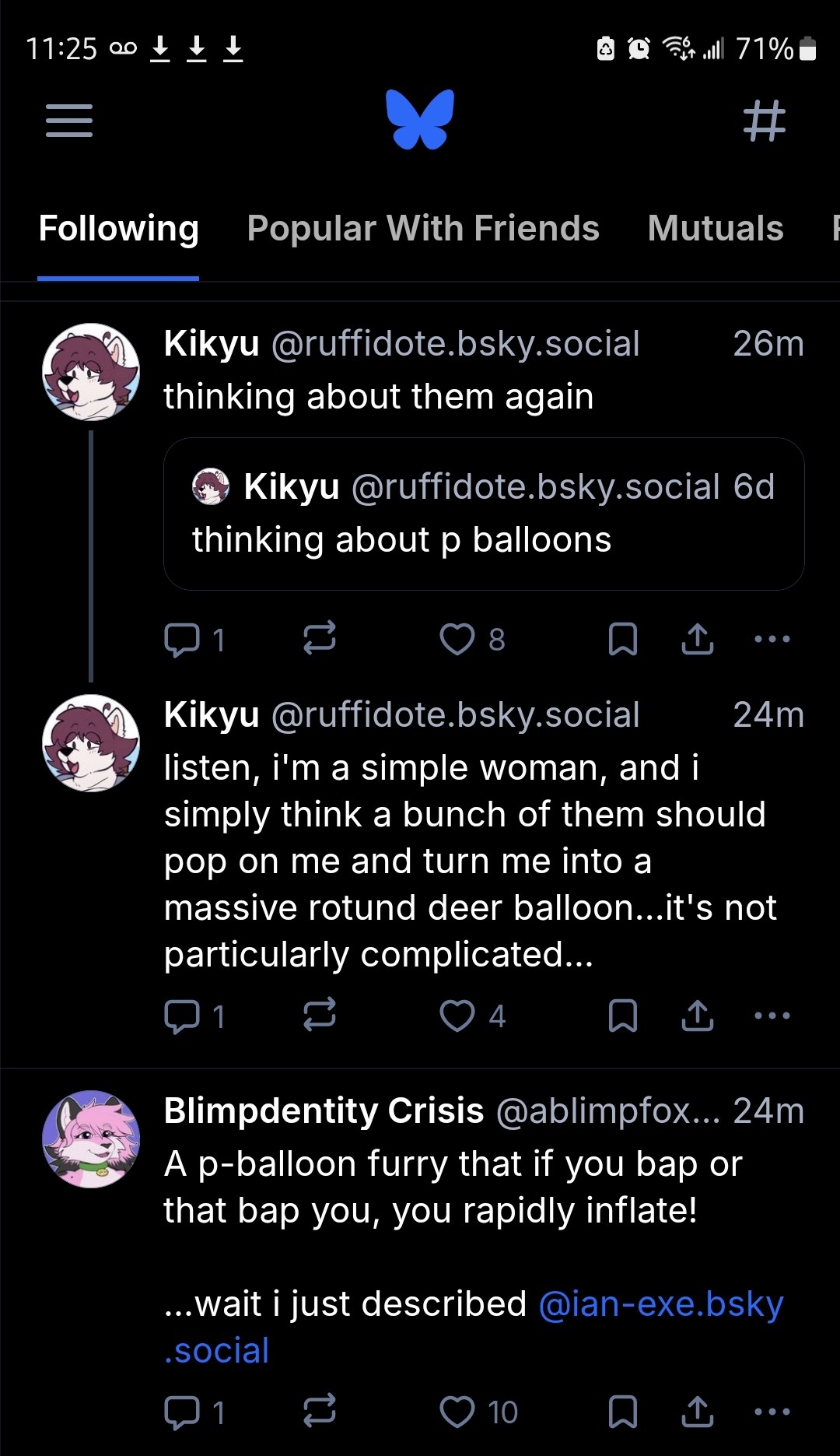Image resolution: width=840 pixels, height=1456 pixels.
Task: Repost the 'thinking about them again' post
Action: click(319, 638)
